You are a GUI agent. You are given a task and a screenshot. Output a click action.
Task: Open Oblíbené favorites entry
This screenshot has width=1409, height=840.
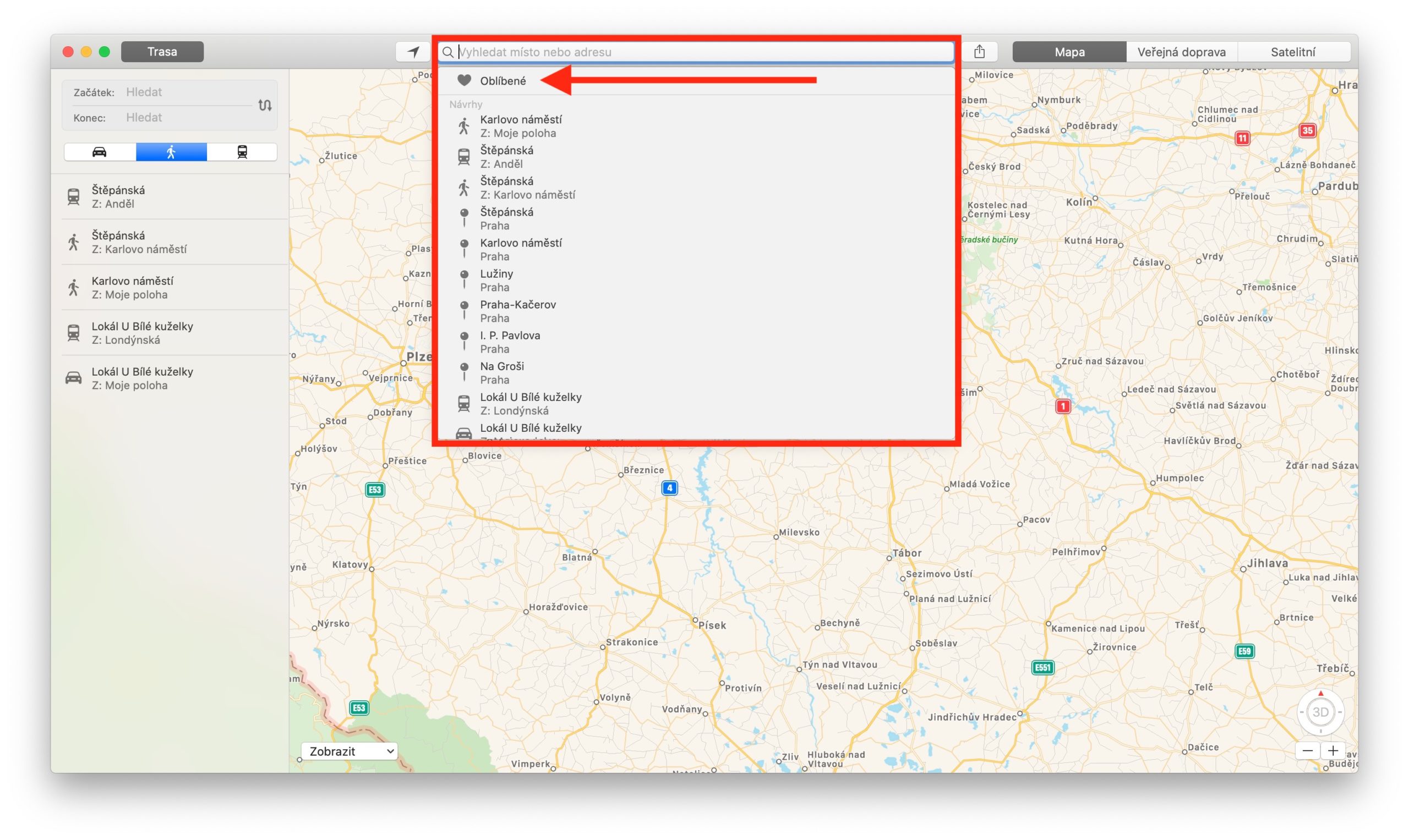[x=697, y=80]
